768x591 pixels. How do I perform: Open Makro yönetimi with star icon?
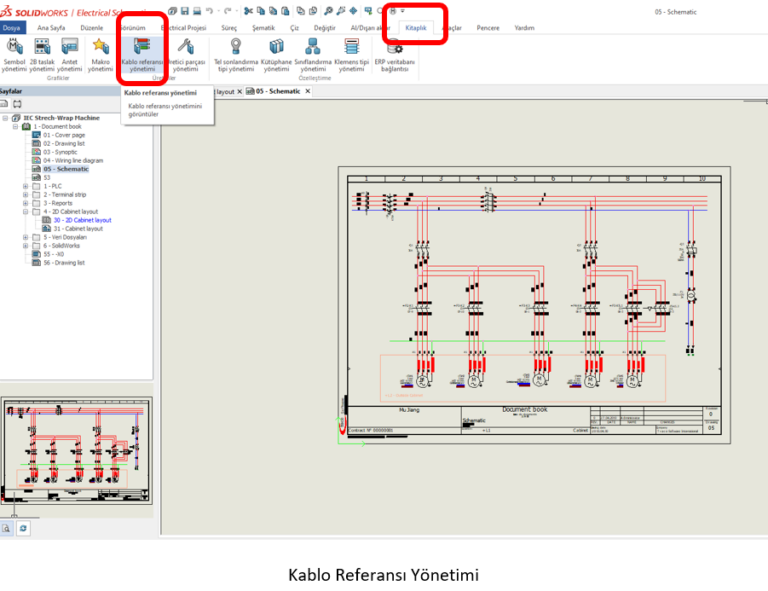point(100,55)
